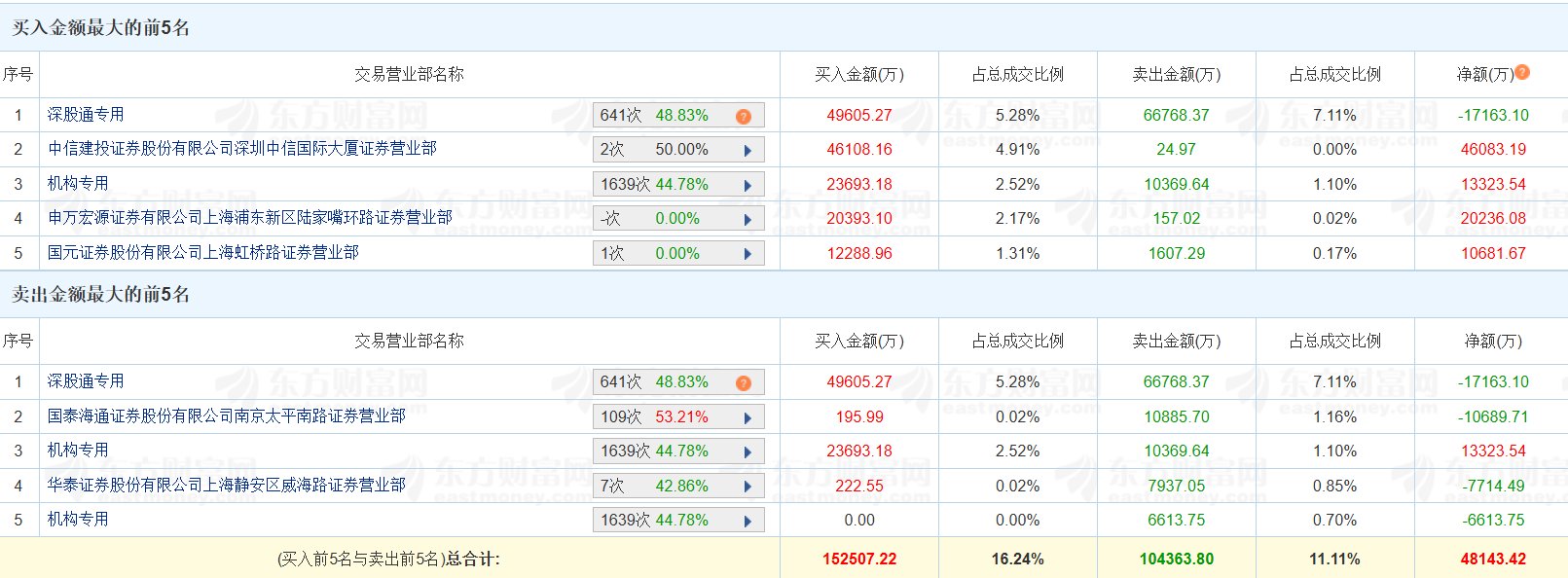Click 1次 0.00% stats box

pos(678,253)
